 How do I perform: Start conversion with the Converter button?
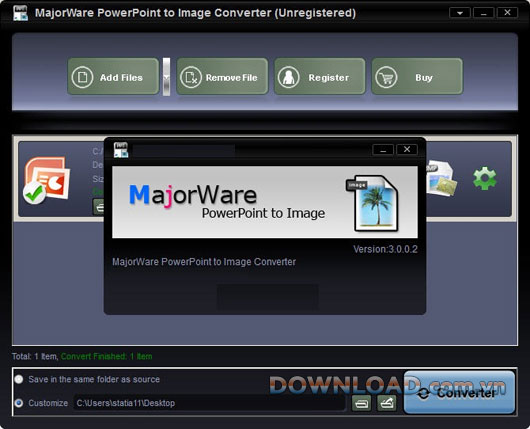(x=459, y=392)
